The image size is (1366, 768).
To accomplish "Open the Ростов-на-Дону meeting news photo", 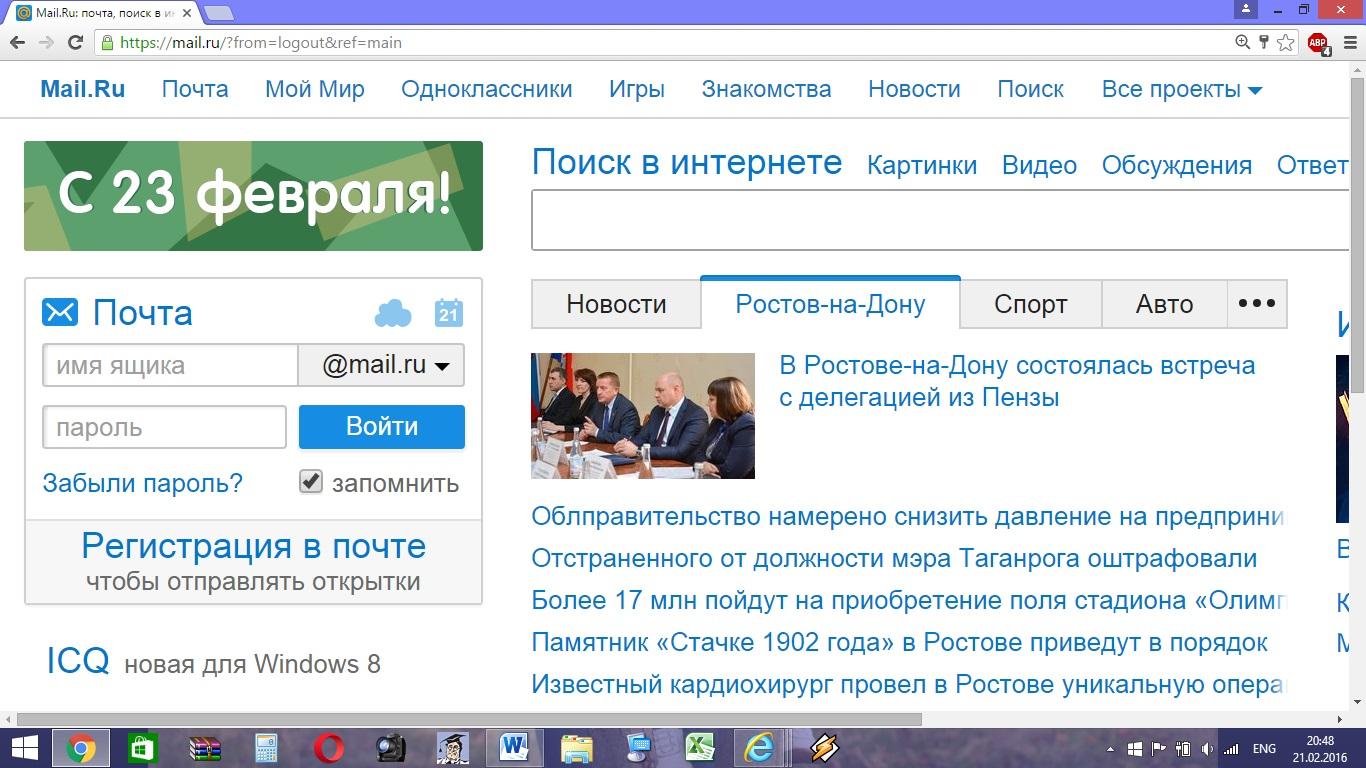I will pyautogui.click(x=642, y=416).
